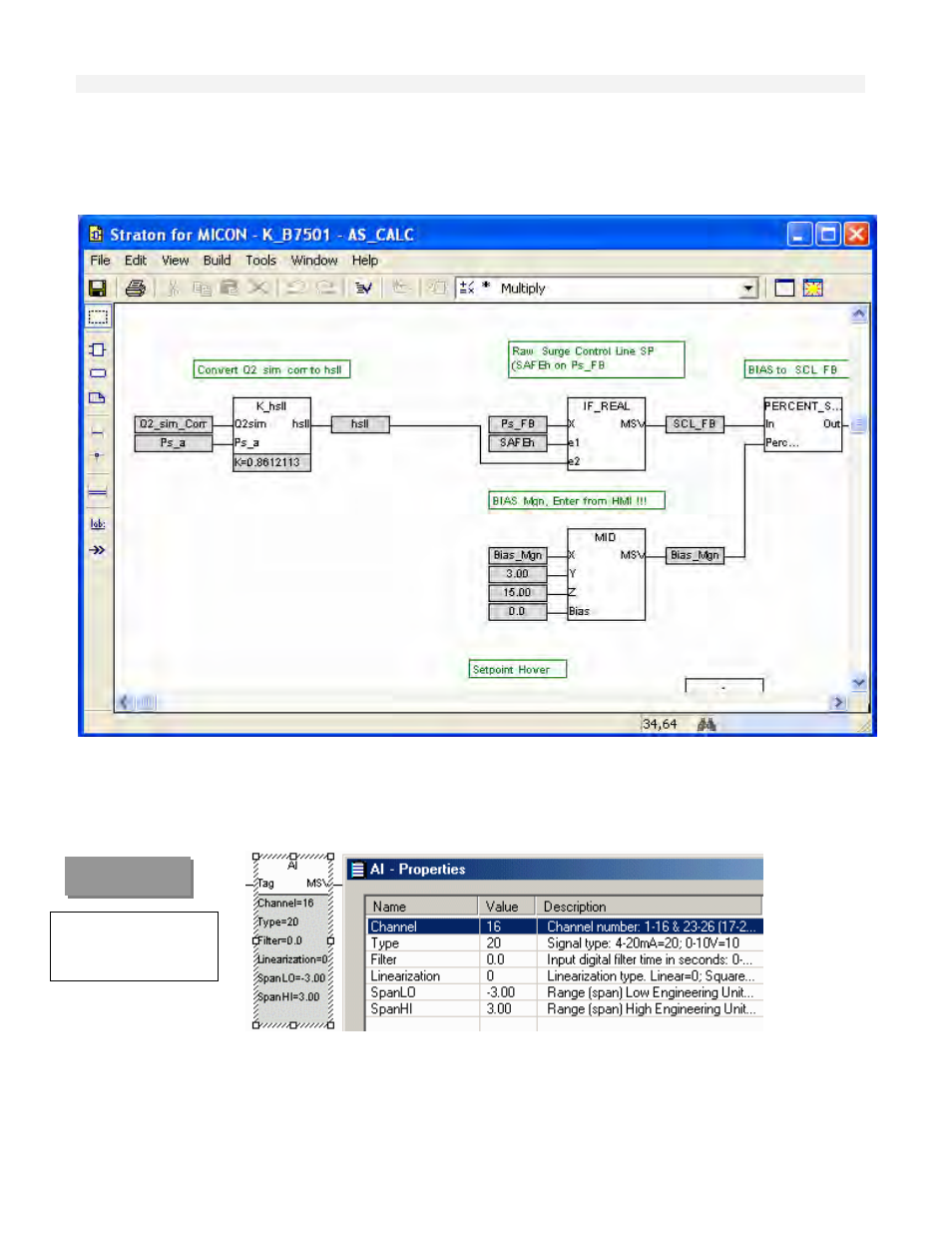Select the Ps_a input variable box
Viewport: 952px width, 1233px height.
(174, 443)
